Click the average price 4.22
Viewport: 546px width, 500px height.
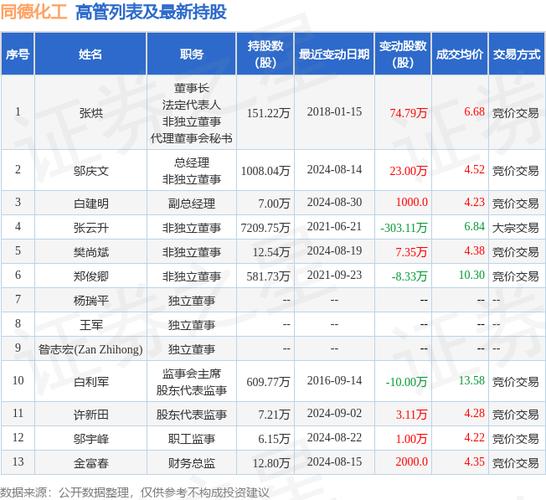474,437
